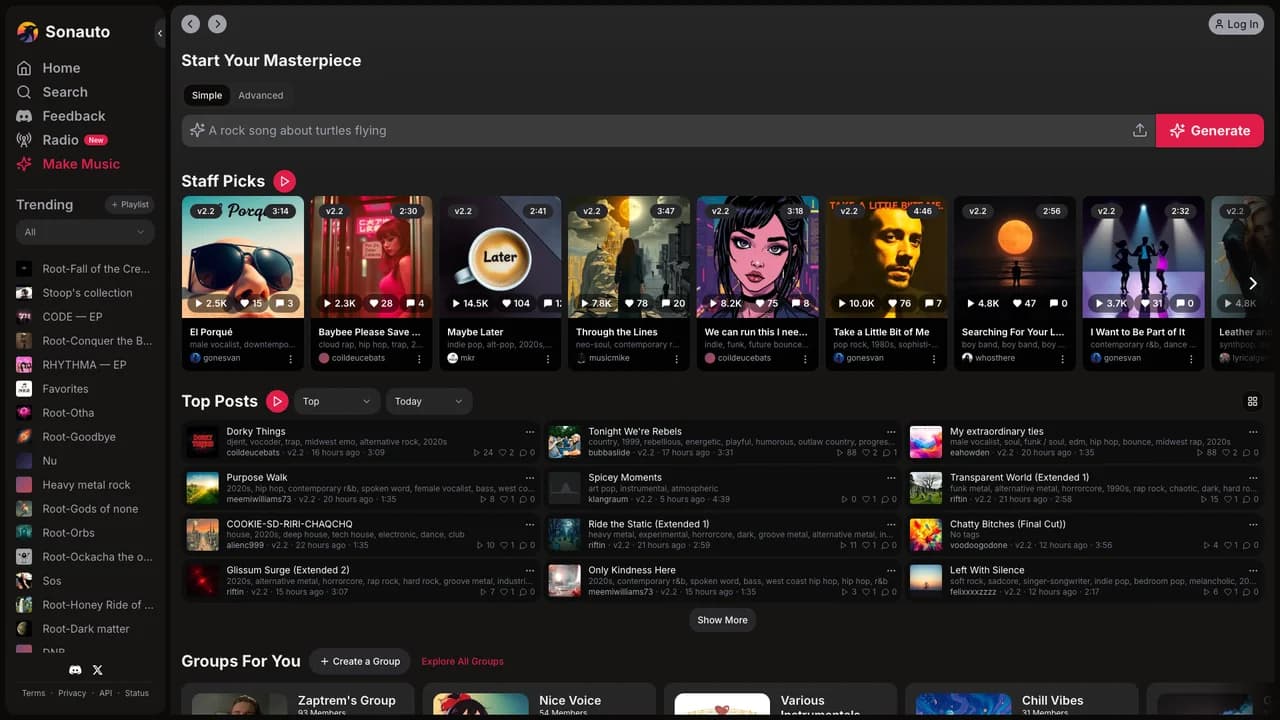Click 'Create a Group' button

point(360,661)
